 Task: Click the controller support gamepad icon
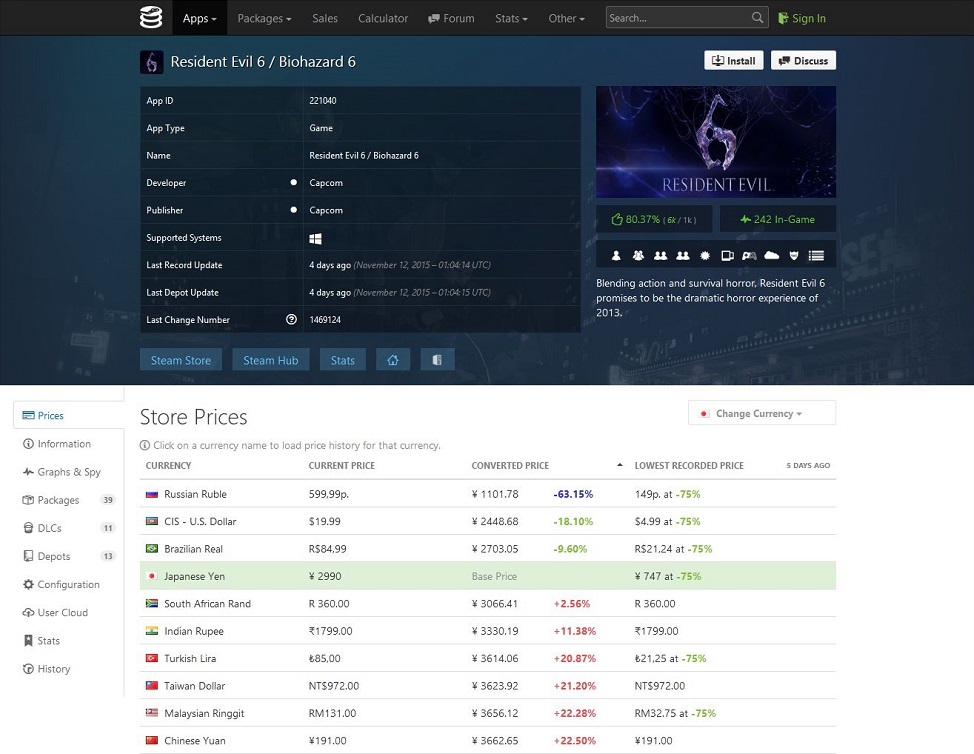(749, 256)
